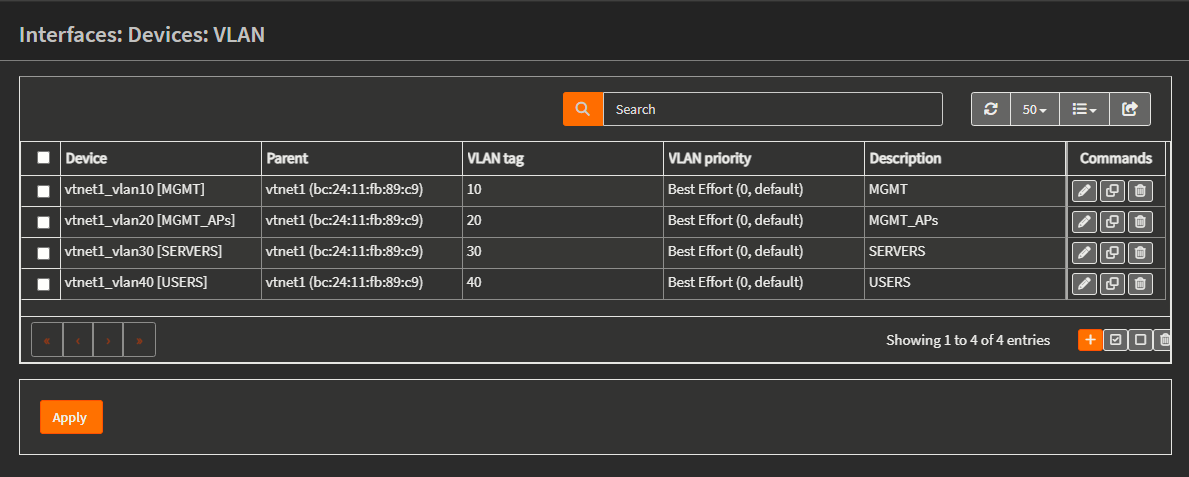Refresh the VLAN table
This screenshot has height=477, width=1189.
click(x=991, y=109)
